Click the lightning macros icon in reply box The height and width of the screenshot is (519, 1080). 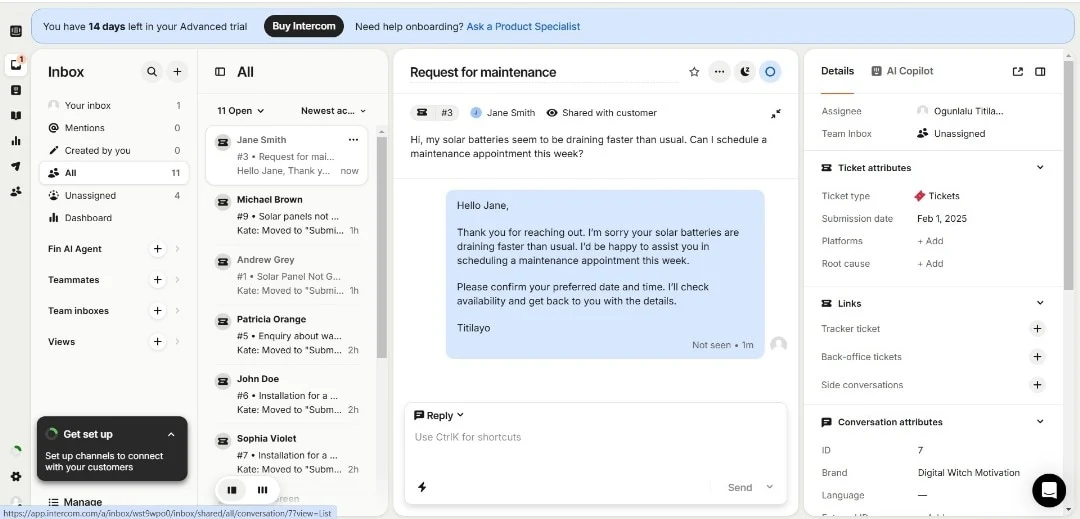[x=422, y=487]
